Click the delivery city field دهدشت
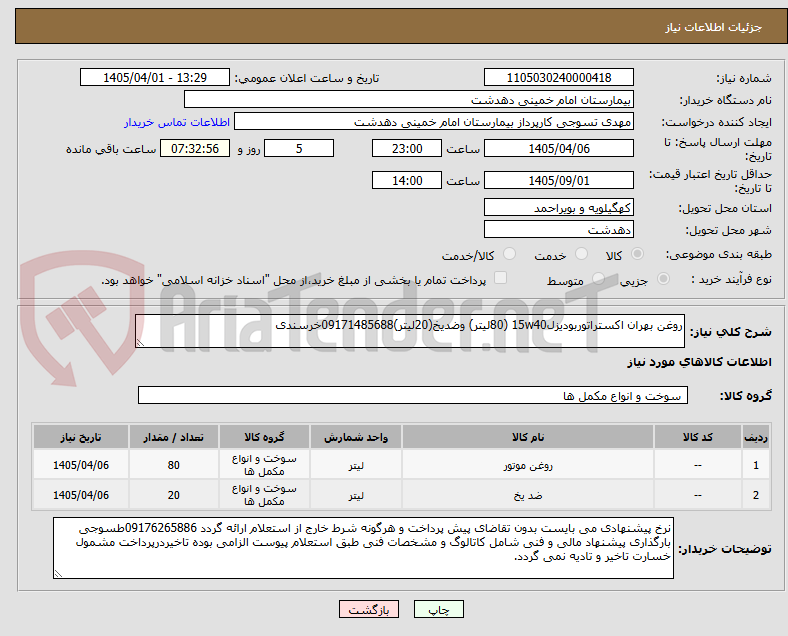Image resolution: width=788 pixels, height=636 pixels. [x=558, y=230]
